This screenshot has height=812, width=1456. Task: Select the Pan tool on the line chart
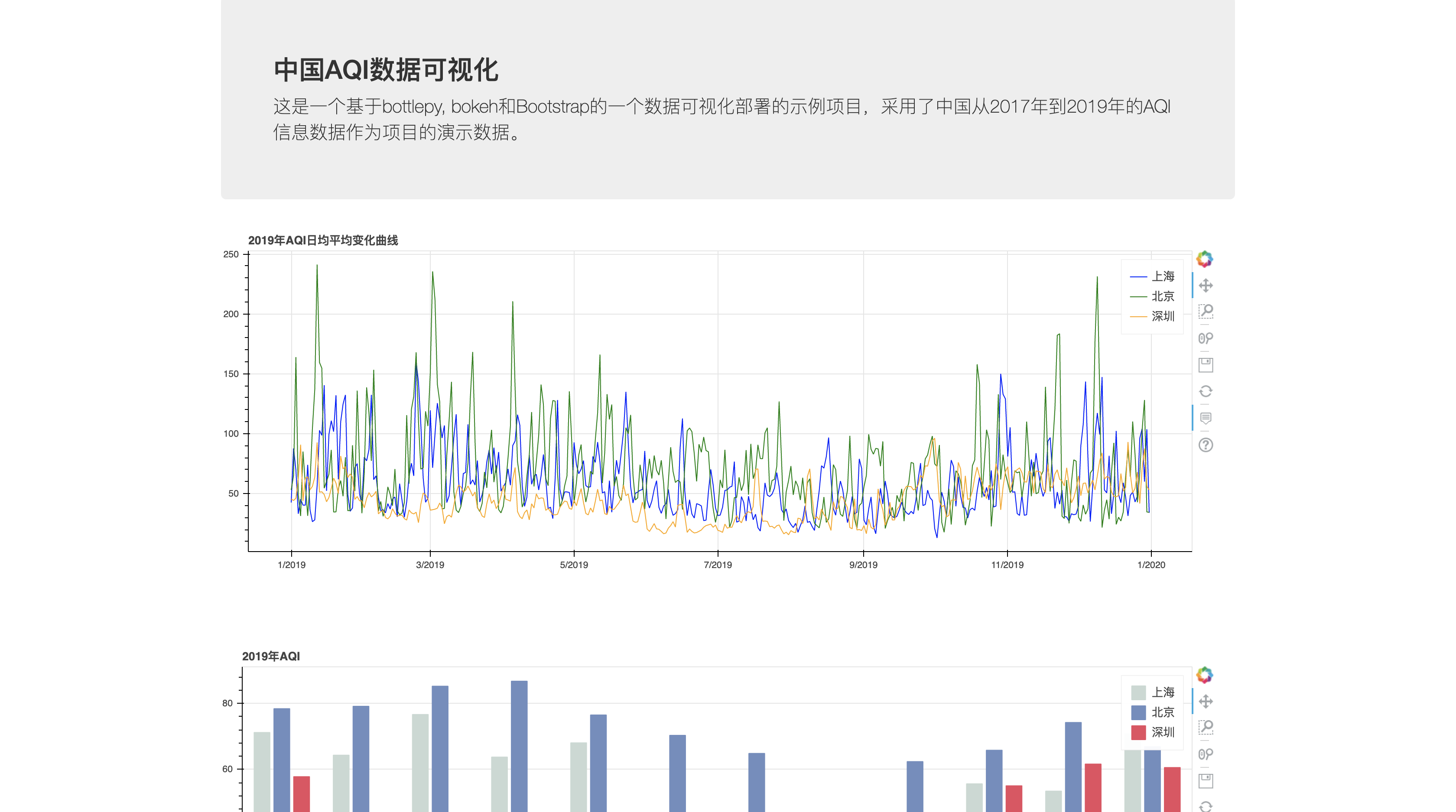[x=1205, y=286]
